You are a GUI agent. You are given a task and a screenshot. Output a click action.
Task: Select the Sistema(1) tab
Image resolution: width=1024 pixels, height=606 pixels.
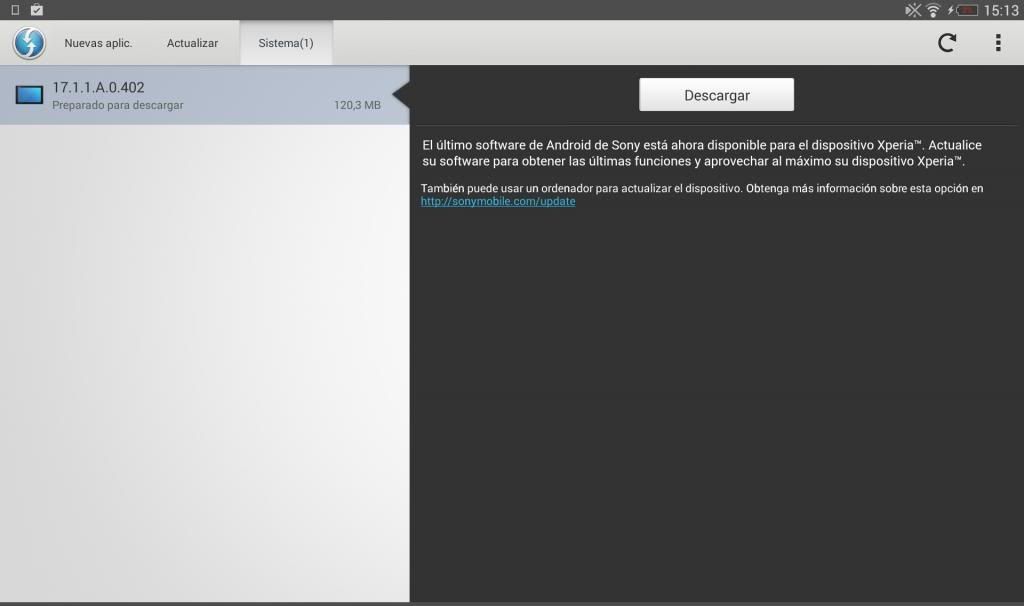286,44
